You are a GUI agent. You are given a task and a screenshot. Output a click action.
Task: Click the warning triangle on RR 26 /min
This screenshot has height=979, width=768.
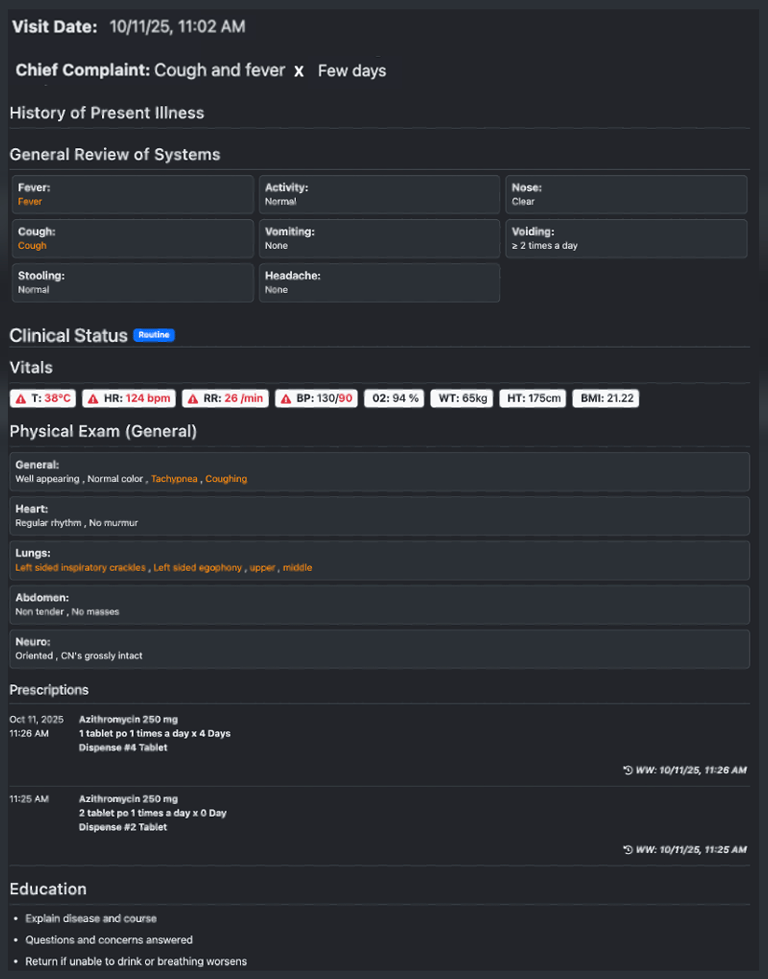pyautogui.click(x=193, y=399)
